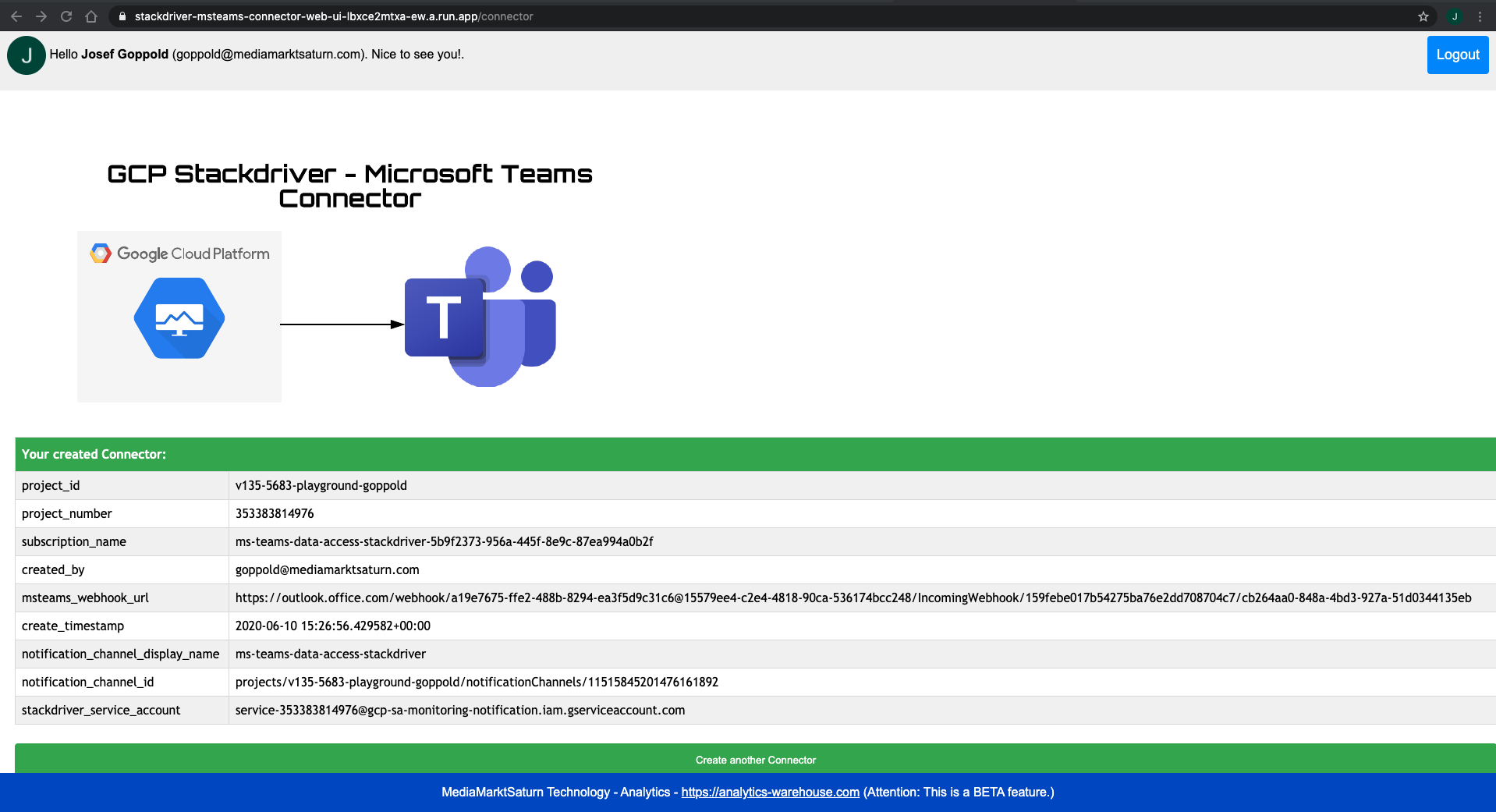Click the Microsoft Teams logo
The width and height of the screenshot is (1496, 812).
point(480,317)
